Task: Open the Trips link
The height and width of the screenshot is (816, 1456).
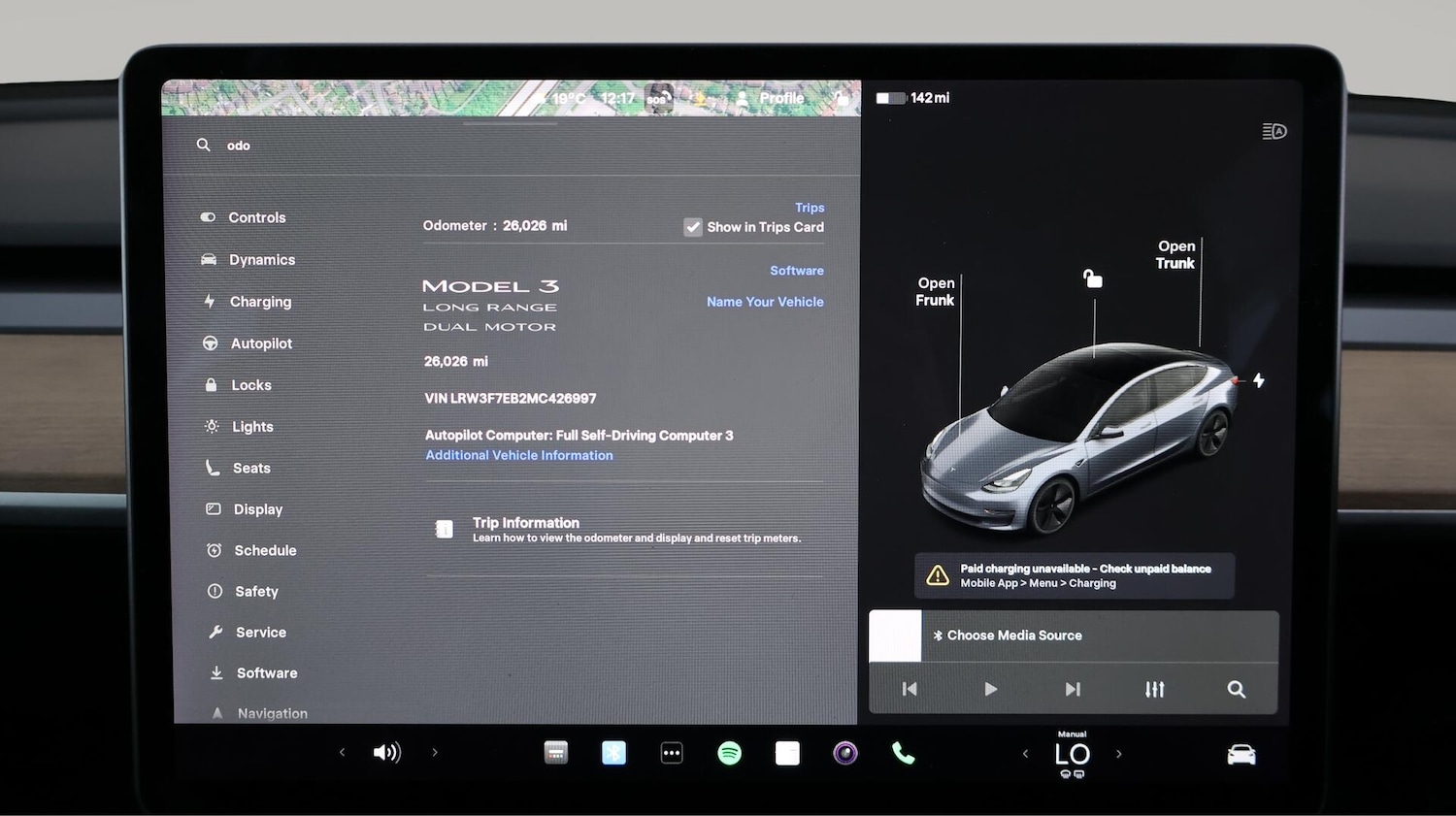Action: [810, 208]
